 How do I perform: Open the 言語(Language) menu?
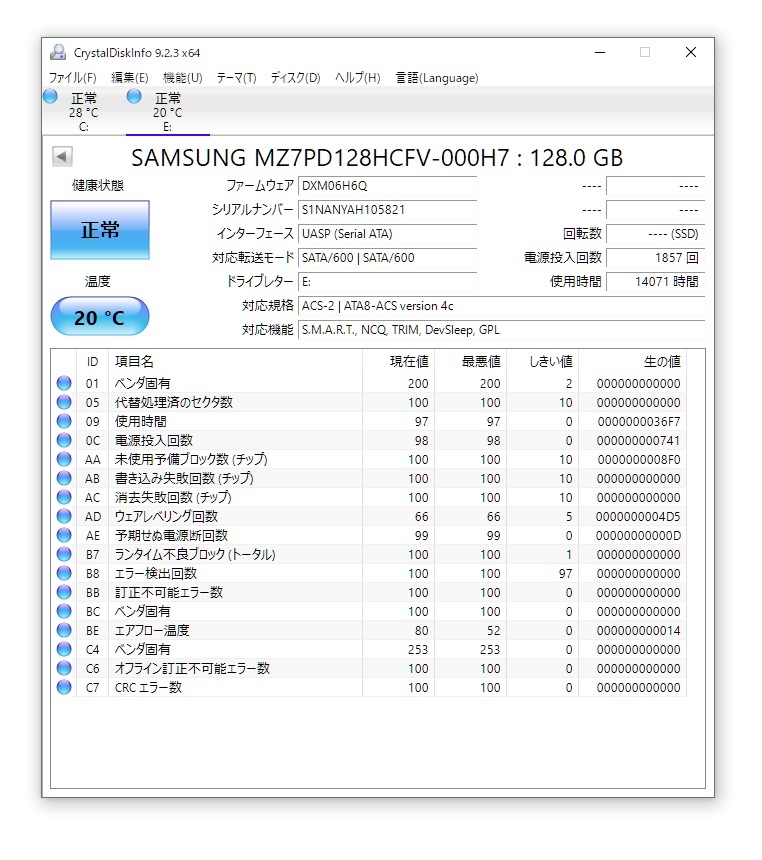(437, 78)
